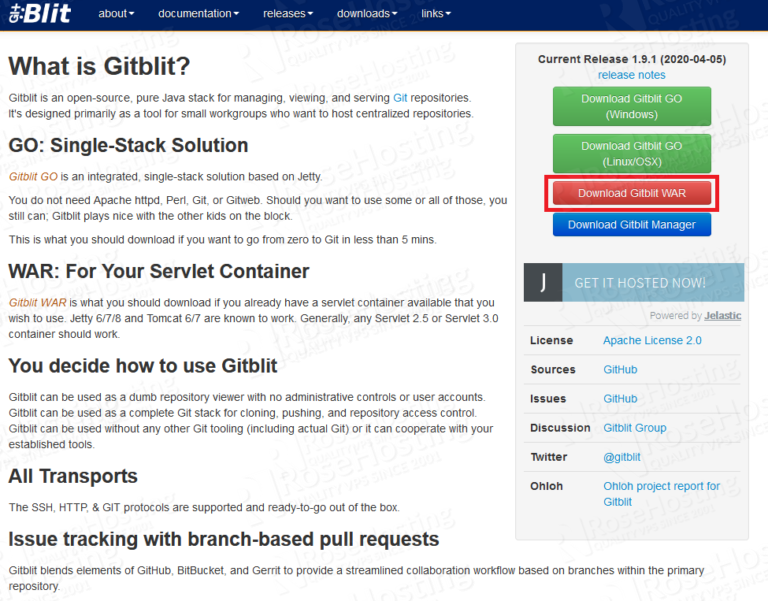Follow the Git link in intro paragraph
This screenshot has width=768, height=601.
400,98
